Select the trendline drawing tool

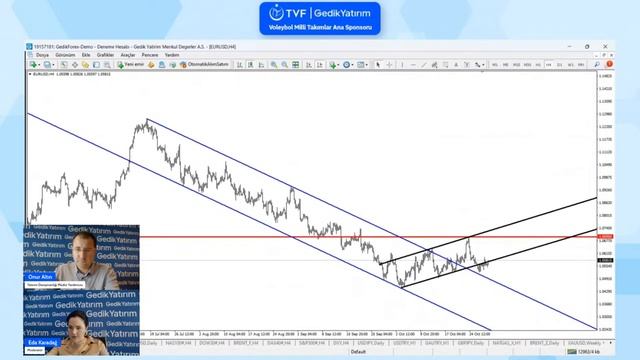[x=424, y=64]
